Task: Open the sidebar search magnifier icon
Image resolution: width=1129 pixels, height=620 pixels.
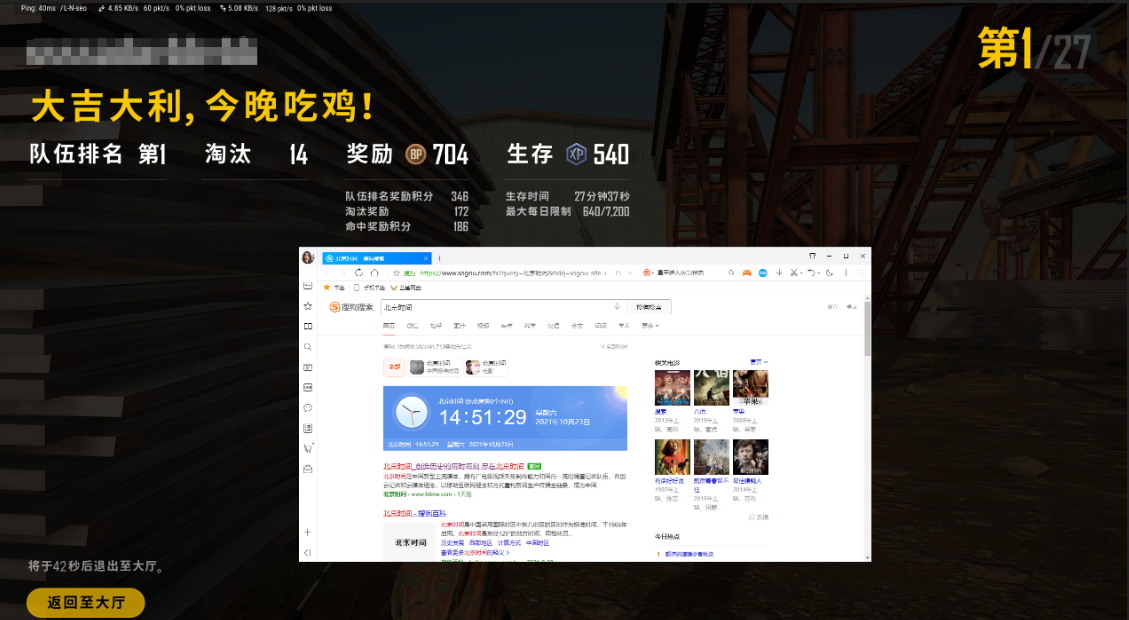Action: (307, 347)
